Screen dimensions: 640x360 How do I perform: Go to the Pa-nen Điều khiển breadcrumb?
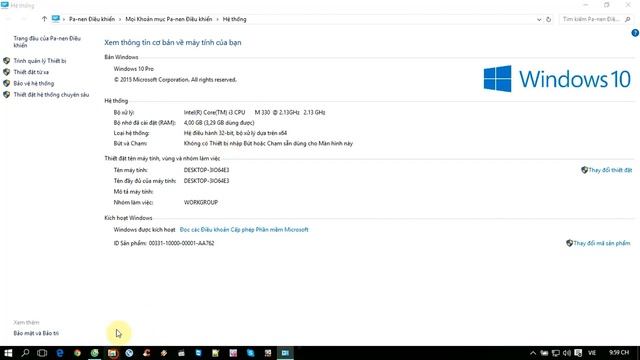click(x=92, y=19)
